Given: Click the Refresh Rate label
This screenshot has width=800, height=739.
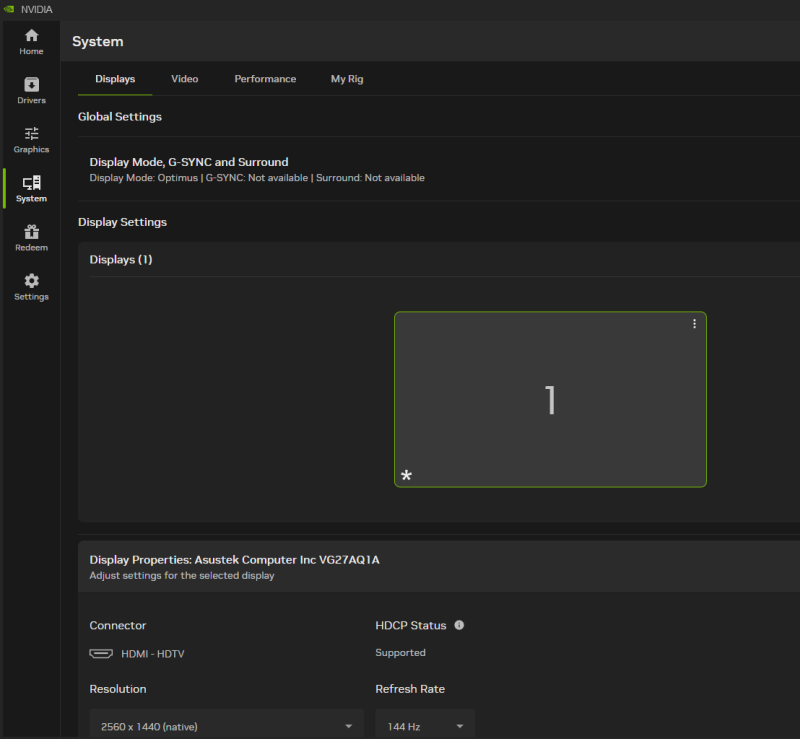Looking at the screenshot, I should click(410, 689).
